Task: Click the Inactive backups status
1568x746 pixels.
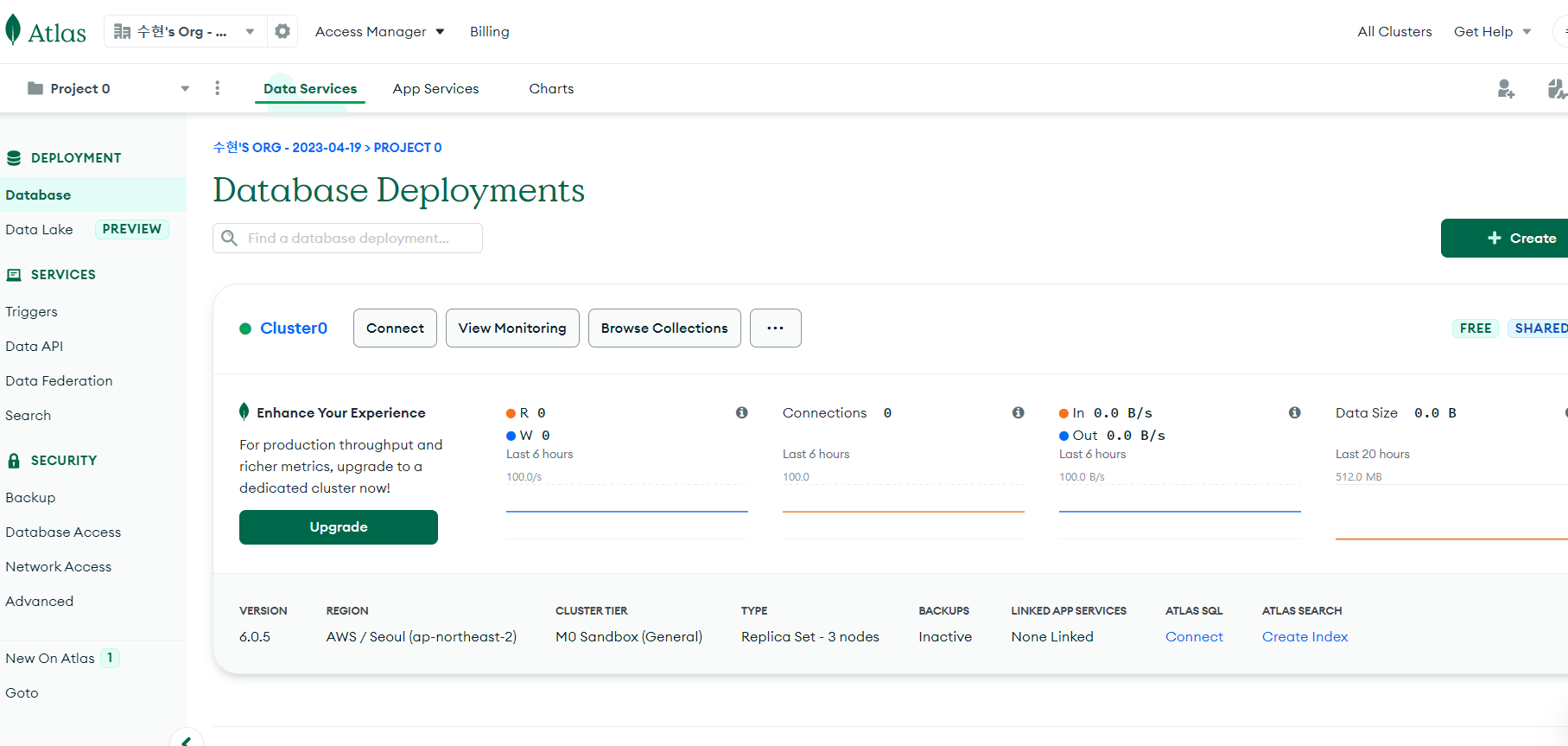Action: click(945, 636)
